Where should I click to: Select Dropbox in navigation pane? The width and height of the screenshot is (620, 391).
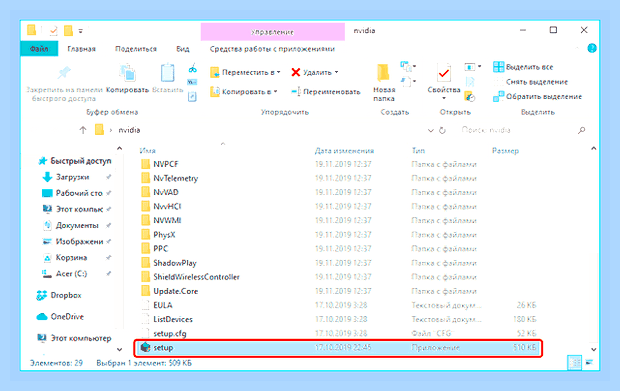(59, 295)
